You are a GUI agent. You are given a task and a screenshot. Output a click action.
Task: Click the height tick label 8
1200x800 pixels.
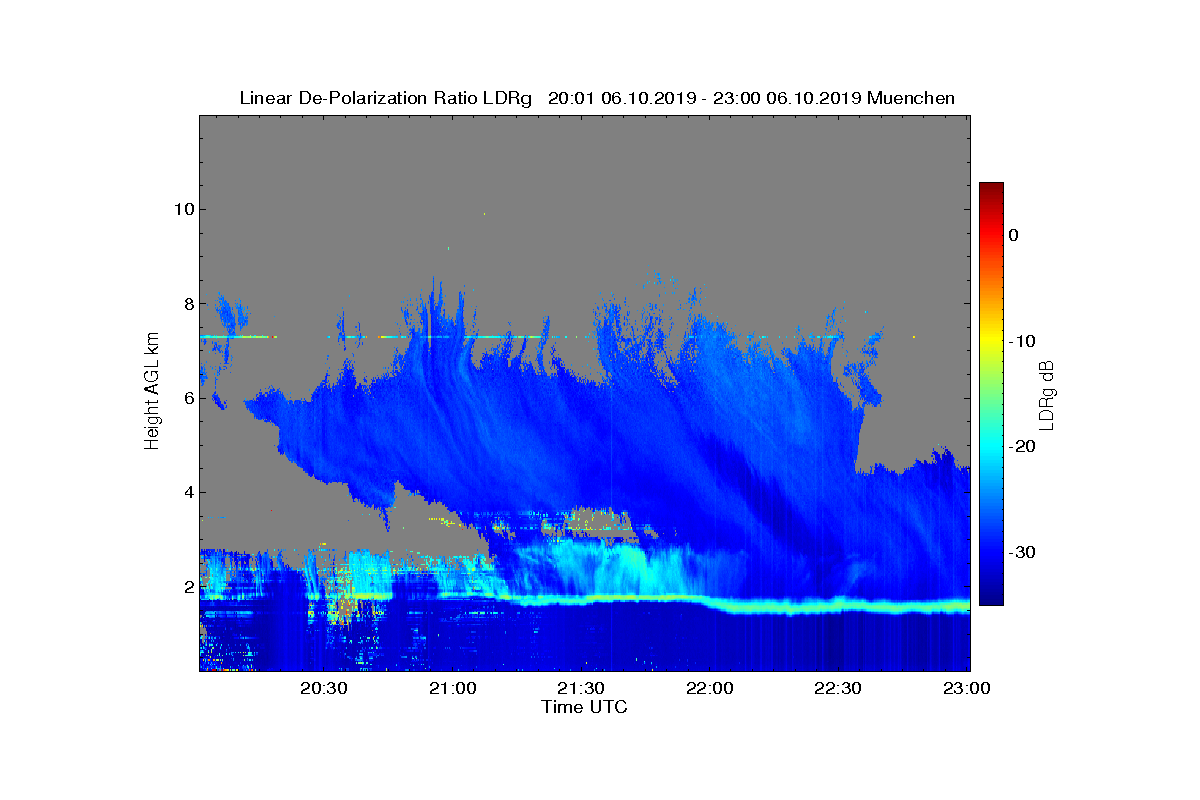(187, 303)
